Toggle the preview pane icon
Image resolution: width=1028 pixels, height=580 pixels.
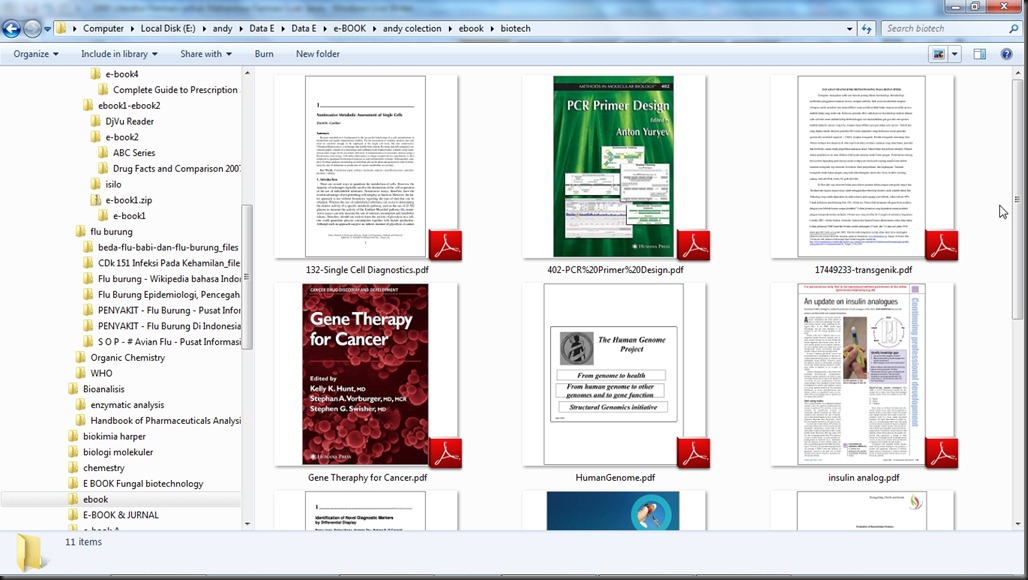coord(979,54)
